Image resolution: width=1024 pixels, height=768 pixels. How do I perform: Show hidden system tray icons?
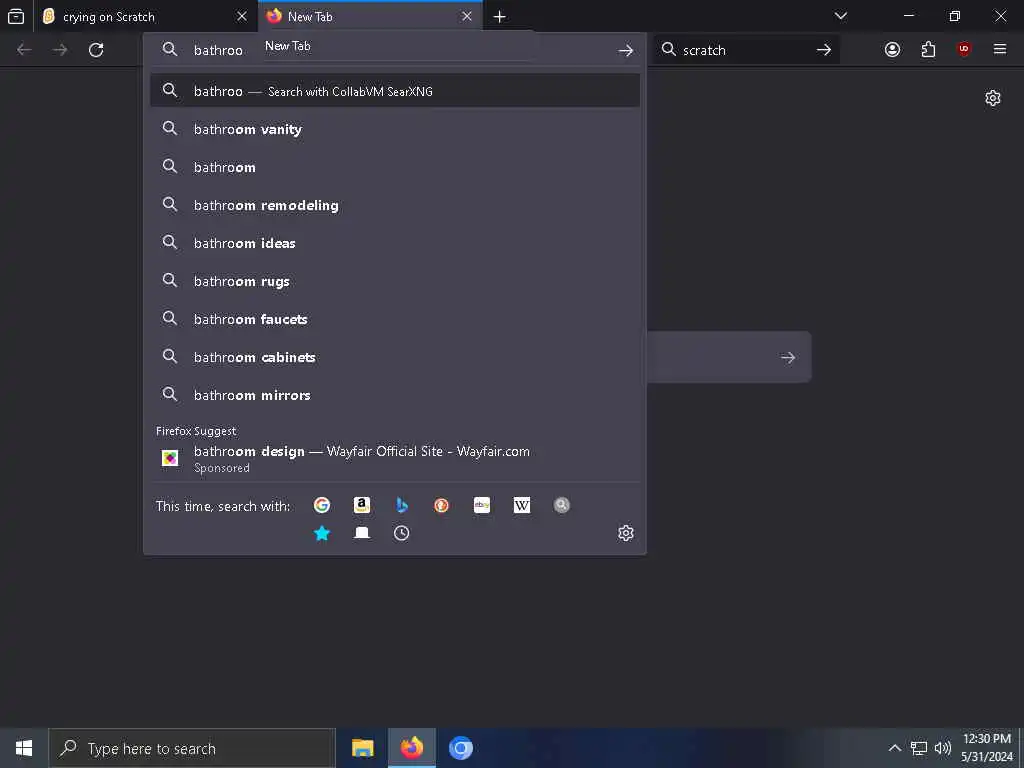click(895, 748)
